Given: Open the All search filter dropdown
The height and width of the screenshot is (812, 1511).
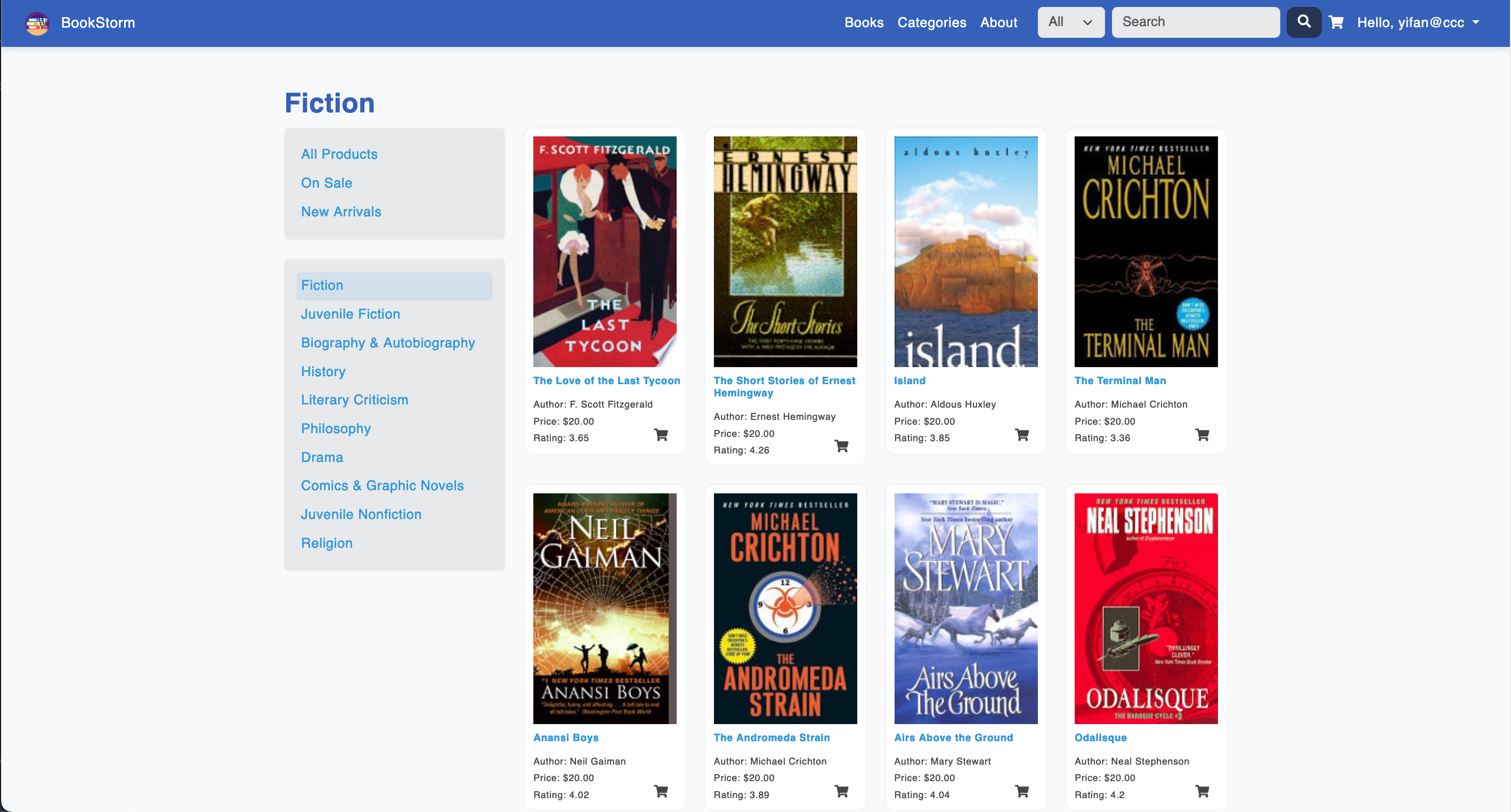Looking at the screenshot, I should point(1070,22).
